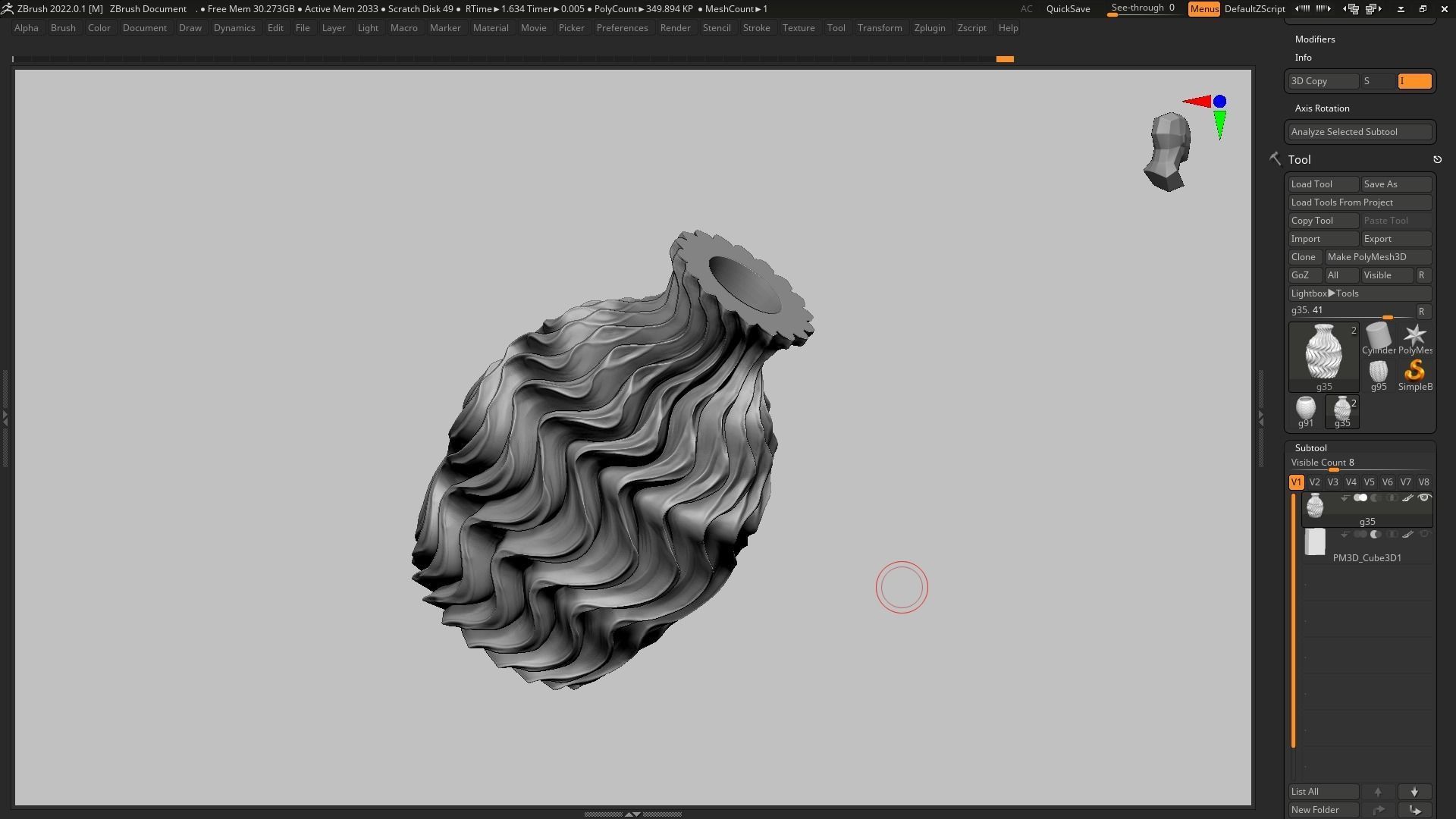Click the Tool palette restore icon

(1437, 160)
